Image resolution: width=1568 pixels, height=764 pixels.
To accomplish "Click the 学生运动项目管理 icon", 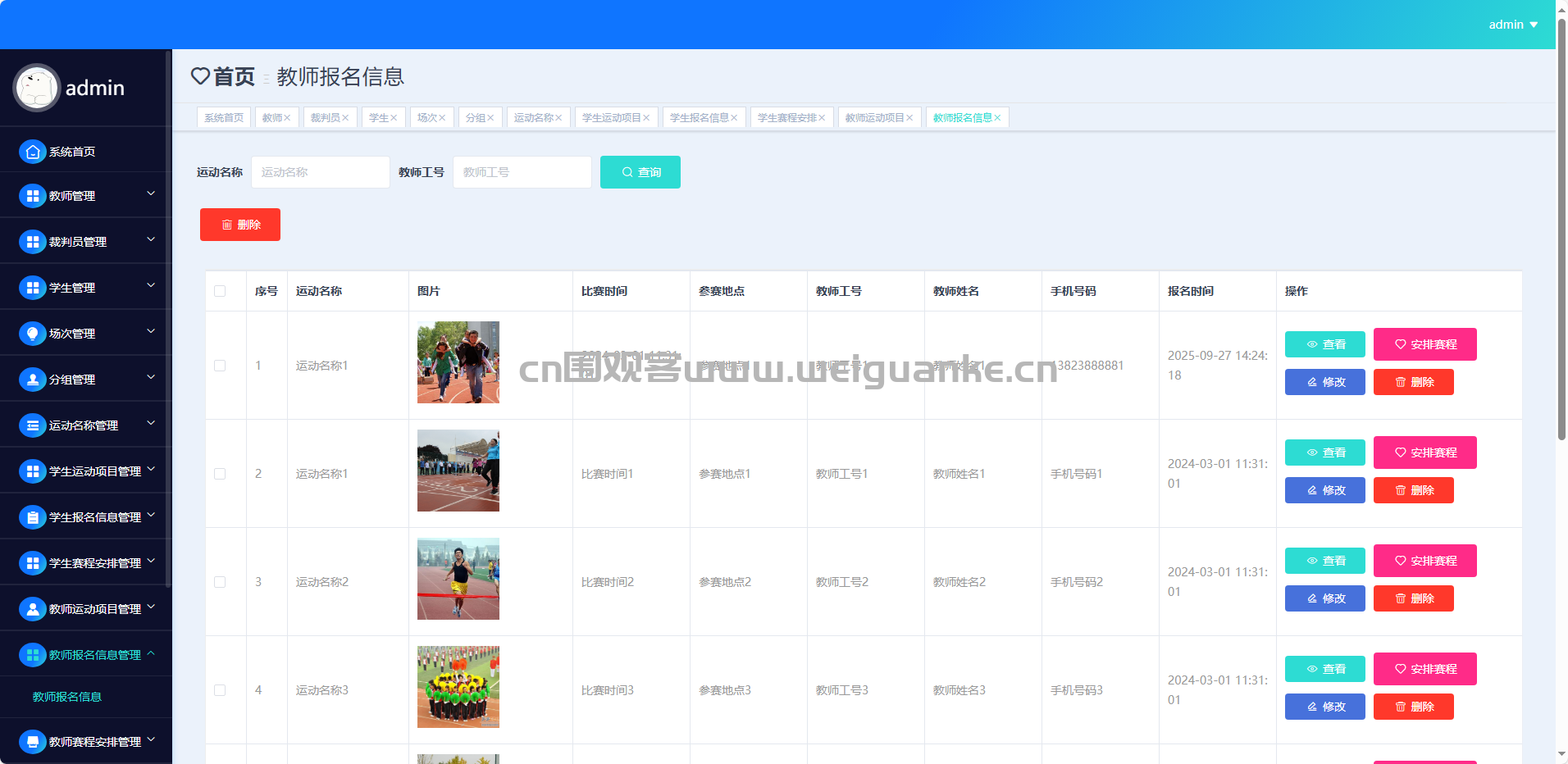I will pyautogui.click(x=33, y=471).
